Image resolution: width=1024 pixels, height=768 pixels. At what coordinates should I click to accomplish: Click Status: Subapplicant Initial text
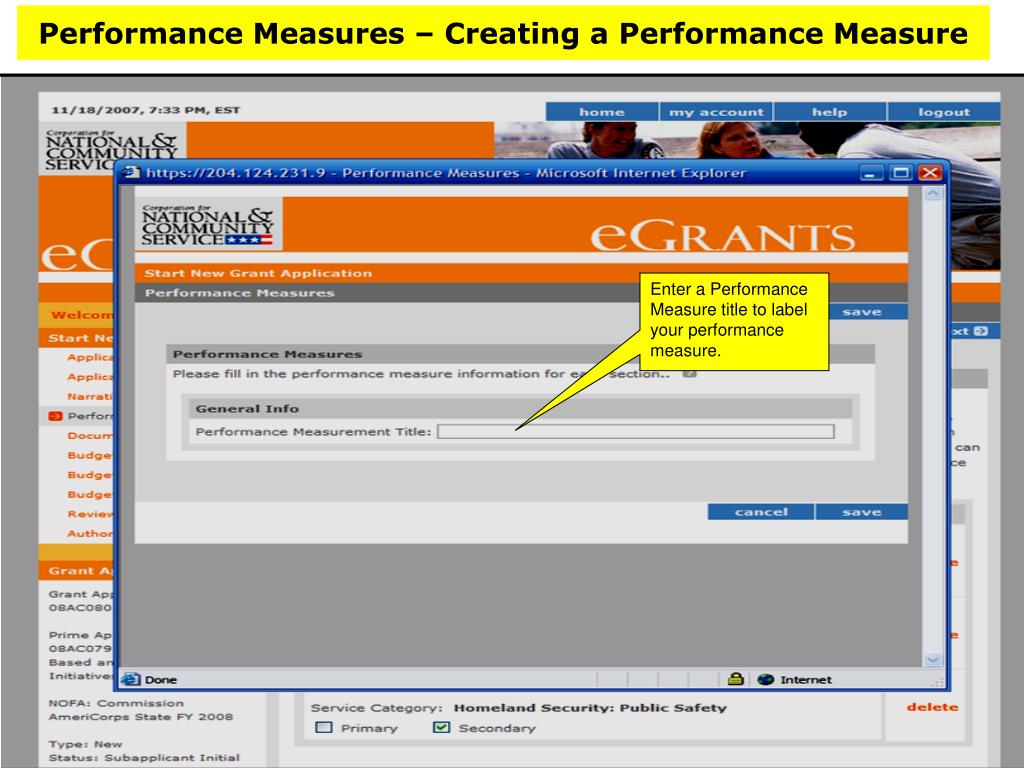coord(144,758)
